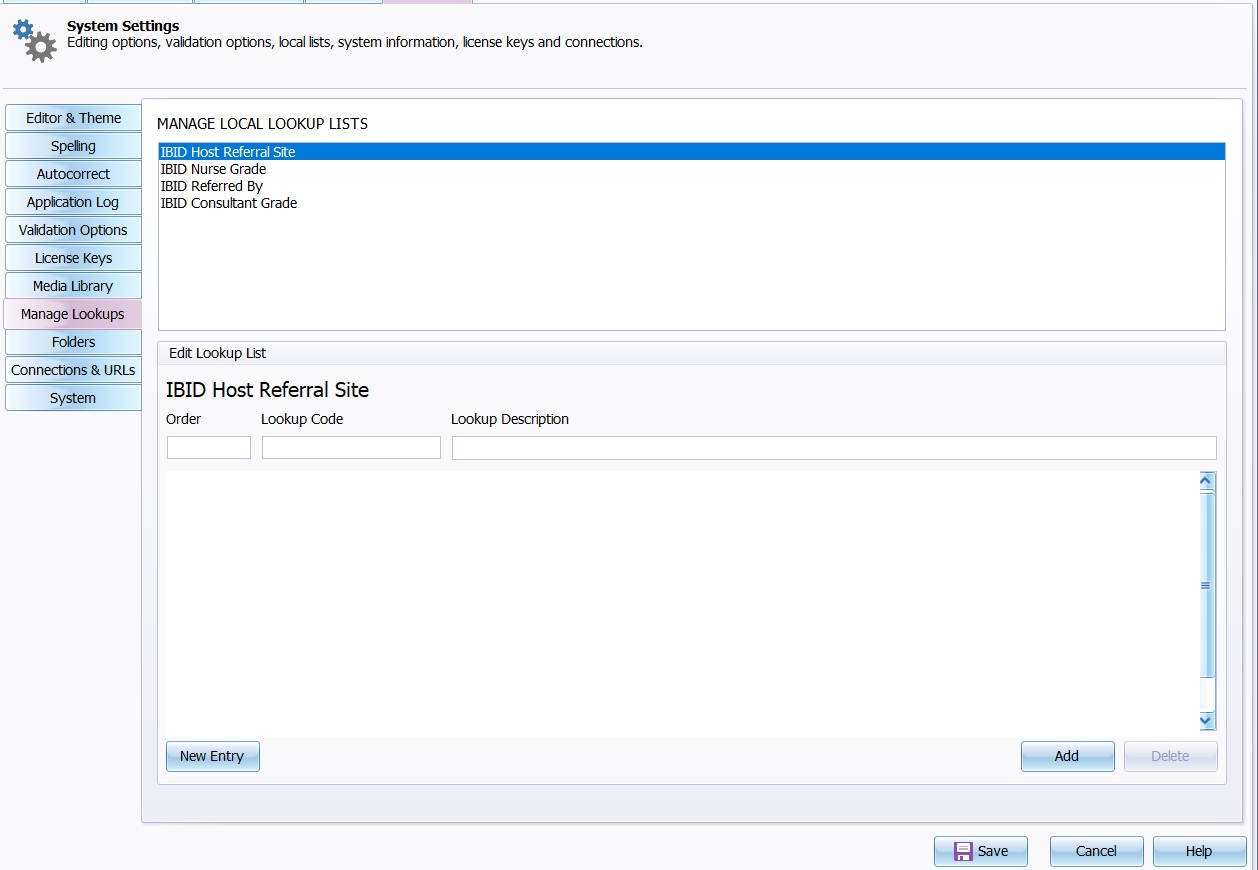The image size is (1258, 870).
Task: Switch to the Spelling settings tab
Action: (x=73, y=146)
